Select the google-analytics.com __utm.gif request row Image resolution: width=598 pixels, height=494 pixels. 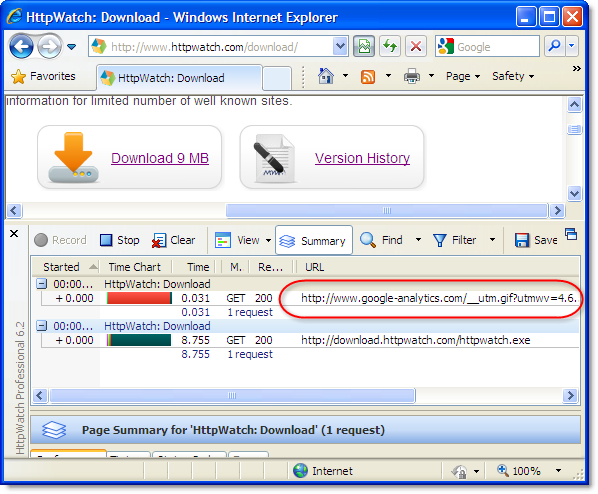tap(310, 298)
